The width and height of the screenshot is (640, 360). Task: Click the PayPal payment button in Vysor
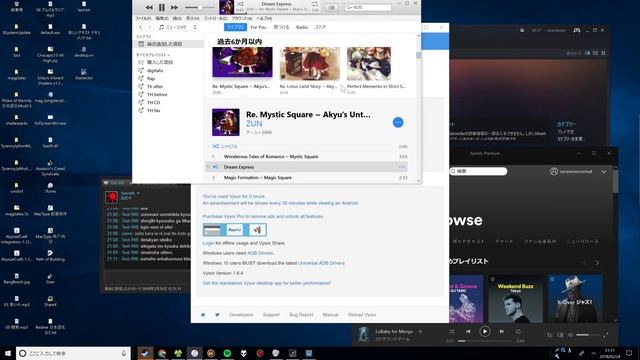(x=235, y=230)
